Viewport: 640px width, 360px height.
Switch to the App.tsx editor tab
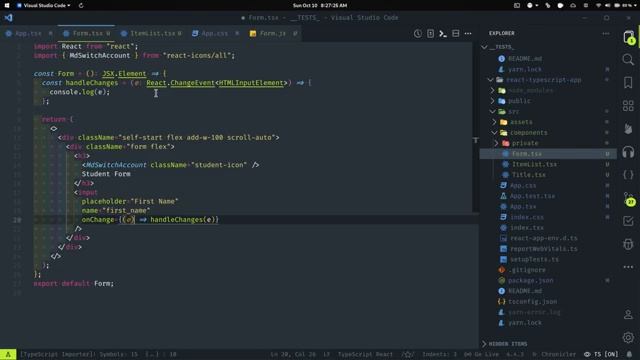click(28, 33)
